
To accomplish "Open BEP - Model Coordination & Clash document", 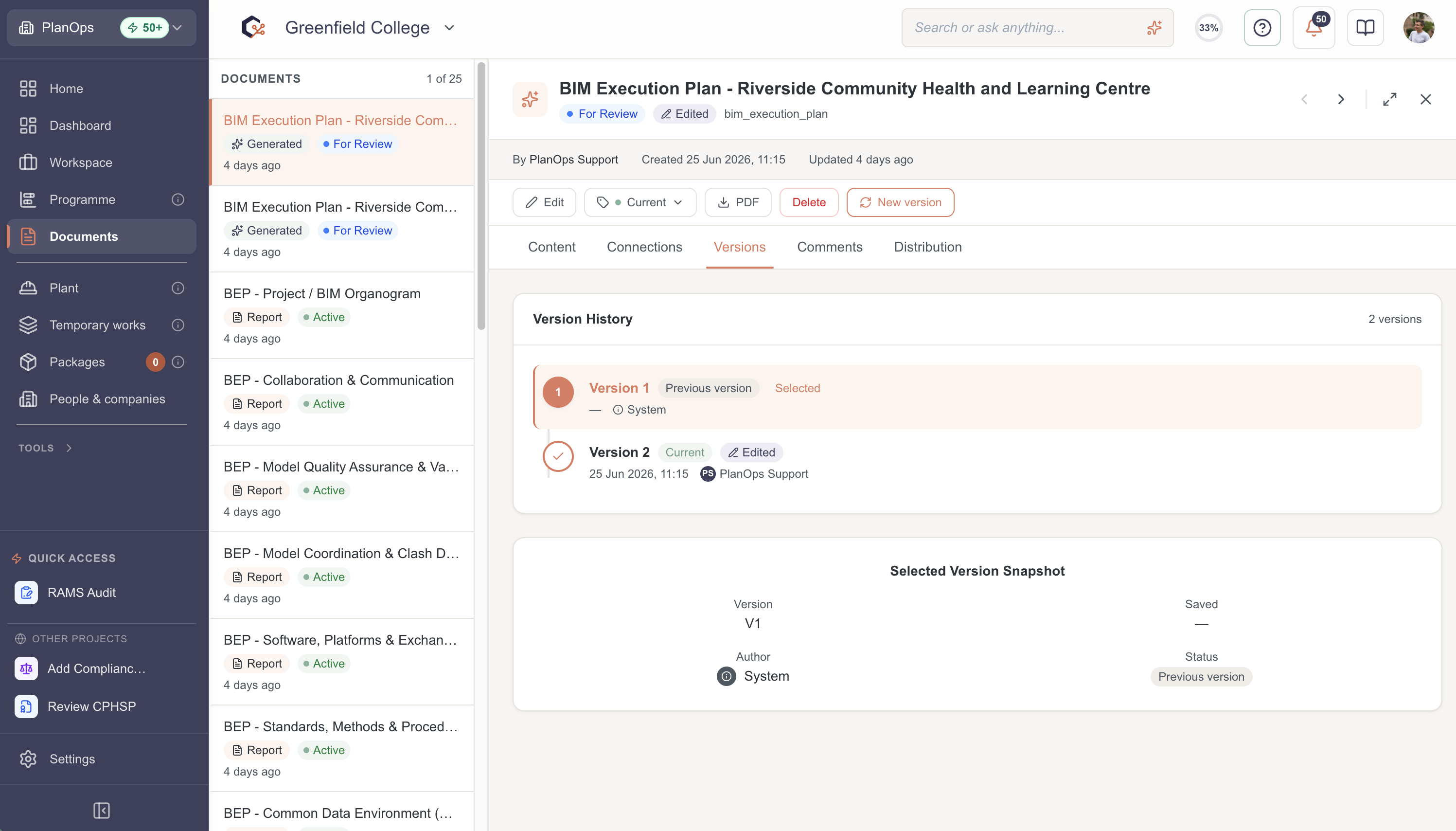I will pos(342,575).
